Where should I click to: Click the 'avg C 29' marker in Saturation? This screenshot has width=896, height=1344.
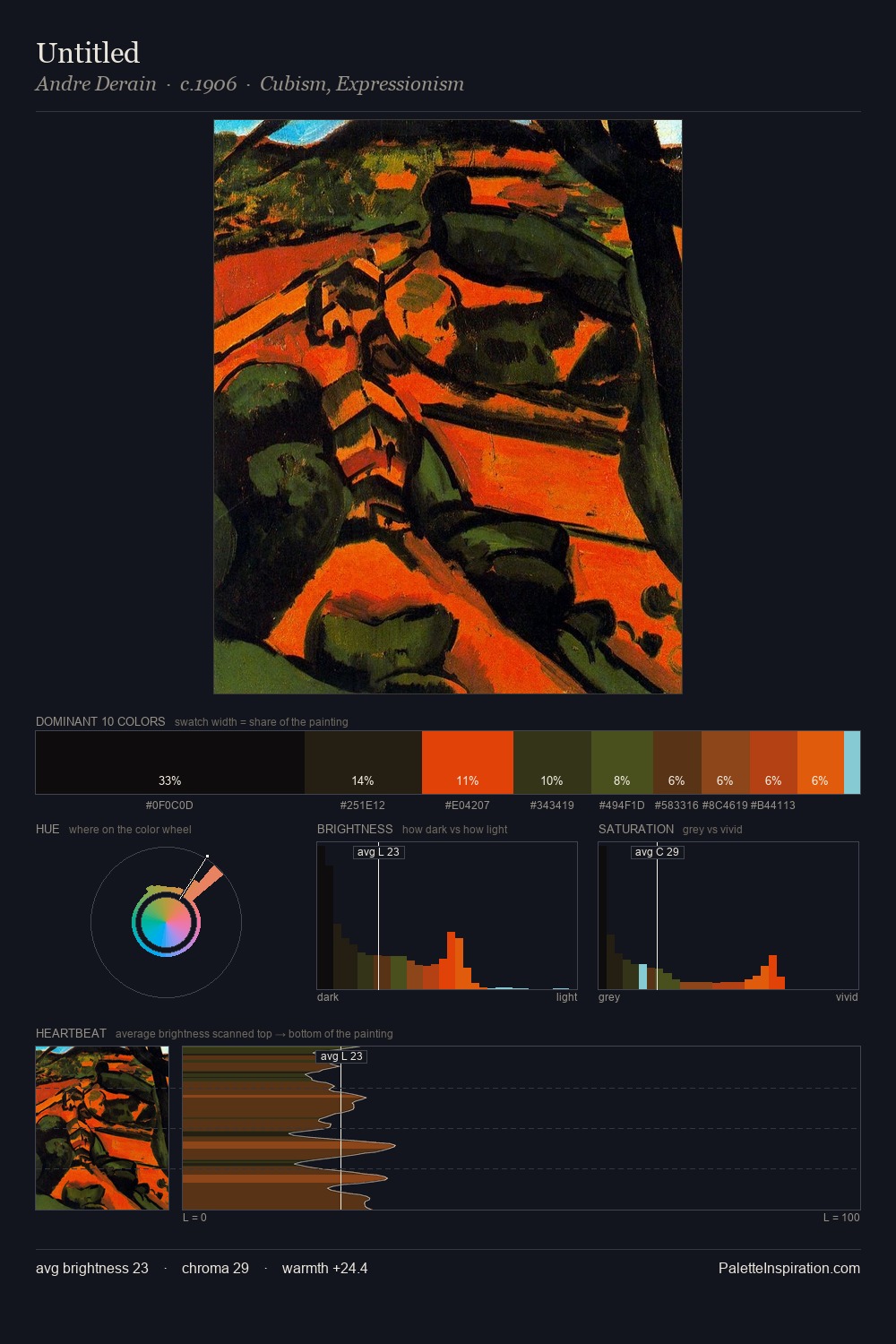click(x=657, y=852)
